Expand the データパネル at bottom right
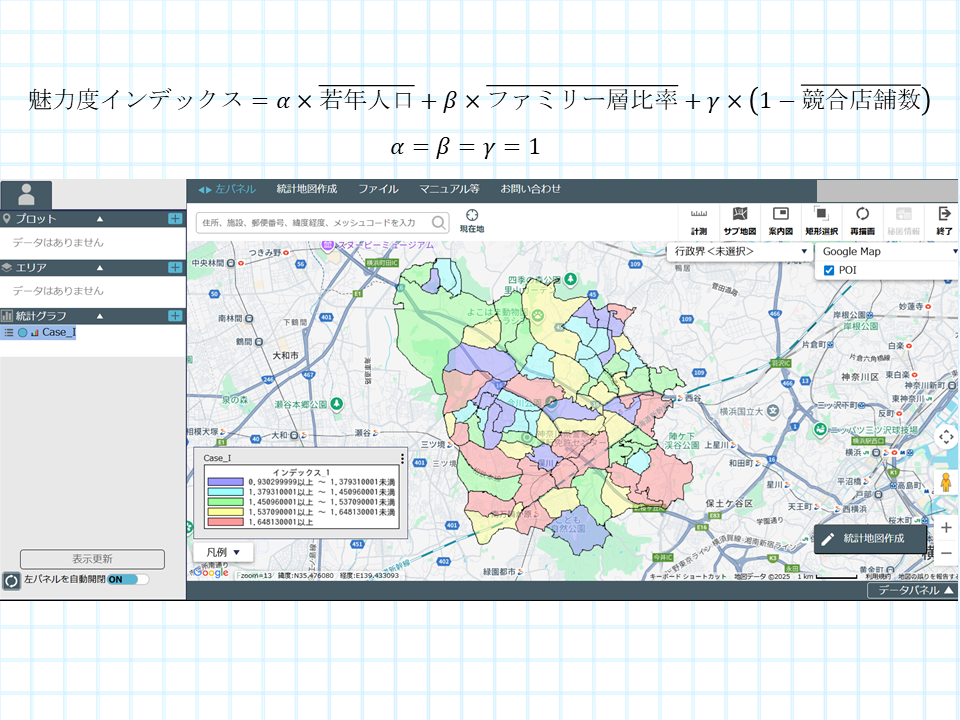 point(915,591)
